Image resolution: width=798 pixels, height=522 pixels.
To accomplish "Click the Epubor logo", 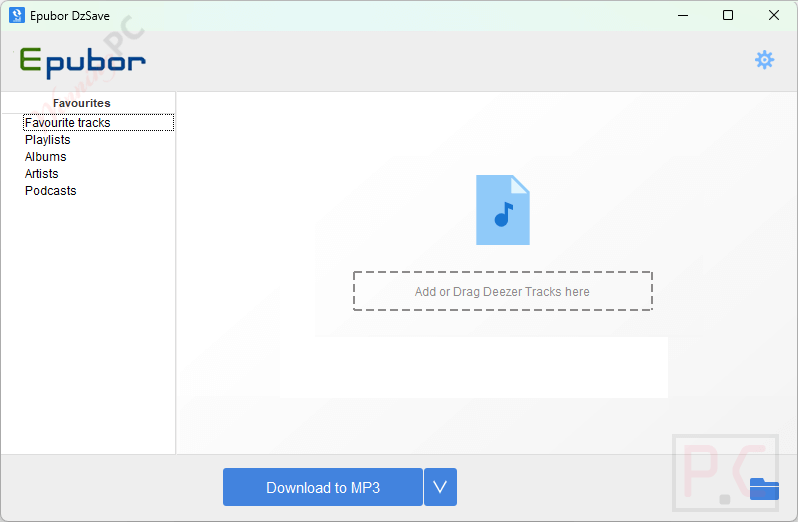I will [x=82, y=63].
